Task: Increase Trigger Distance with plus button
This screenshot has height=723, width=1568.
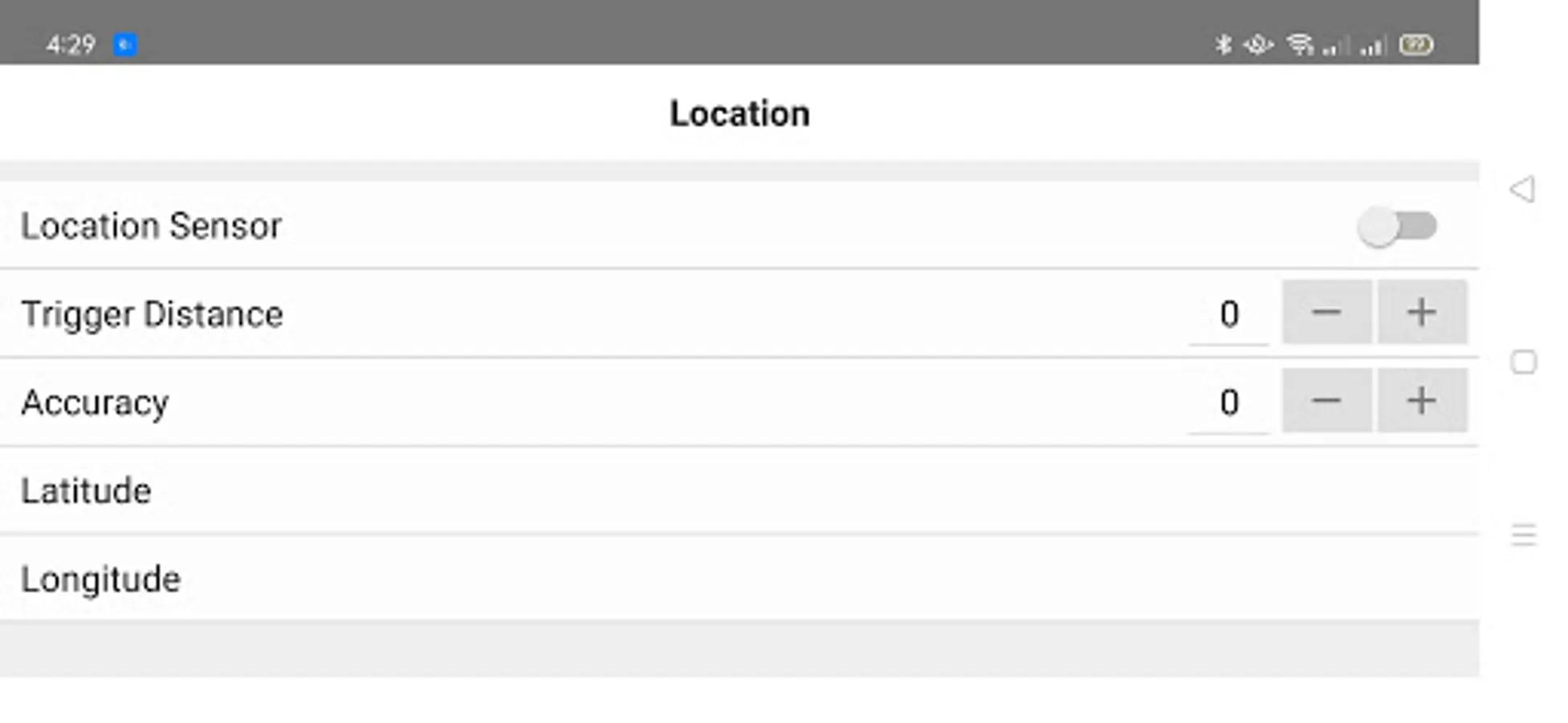Action: click(1422, 312)
